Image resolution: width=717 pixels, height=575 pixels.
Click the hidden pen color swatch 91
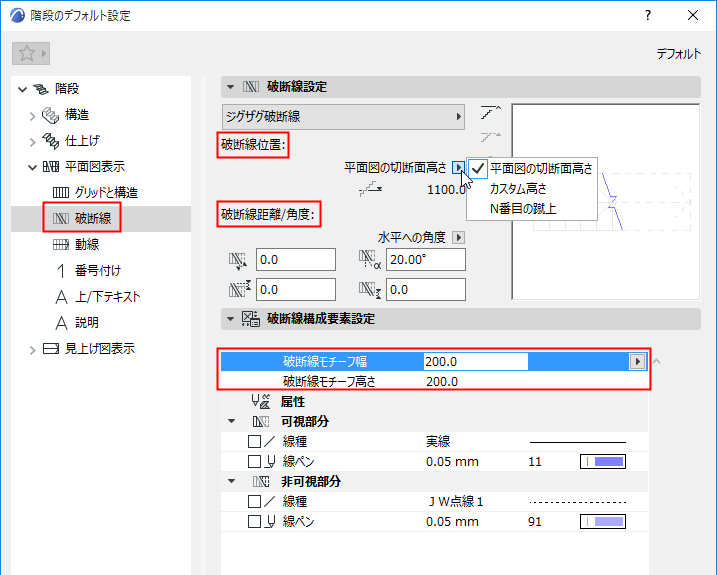603,521
